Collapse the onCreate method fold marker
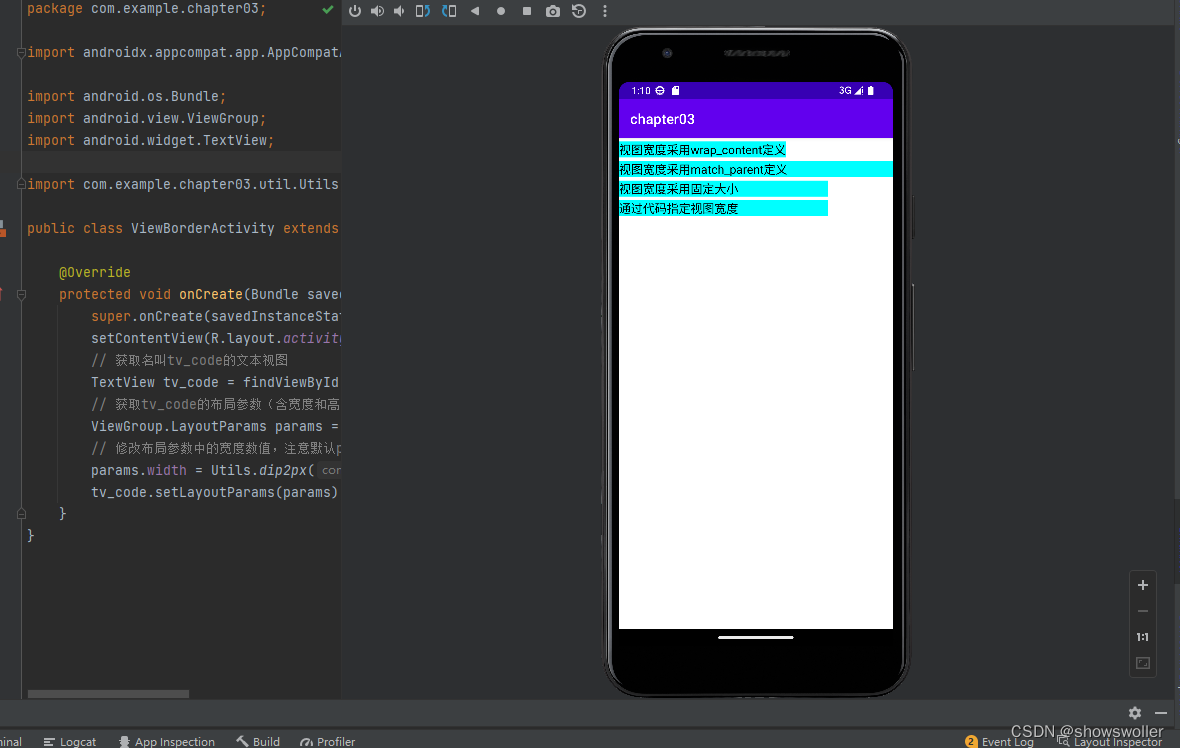 [21, 295]
